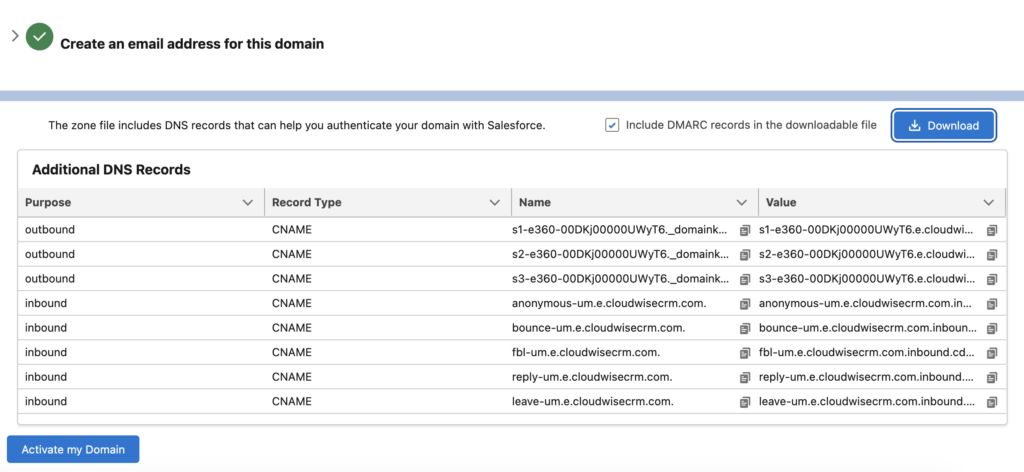The height and width of the screenshot is (472, 1024).
Task: Toggle Include DMARC records checkbox
Action: (x=612, y=125)
